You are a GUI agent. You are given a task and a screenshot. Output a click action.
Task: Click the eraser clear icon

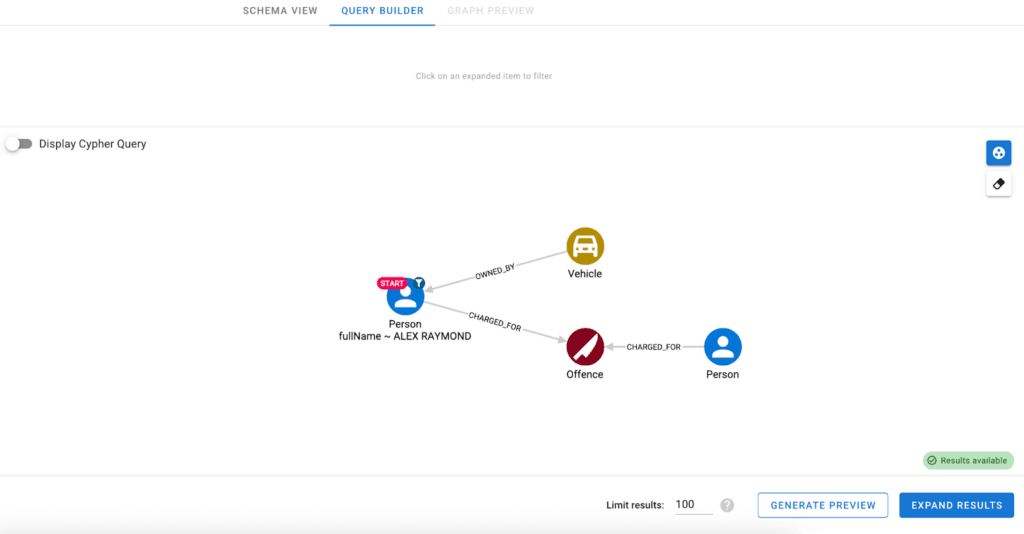click(x=998, y=184)
